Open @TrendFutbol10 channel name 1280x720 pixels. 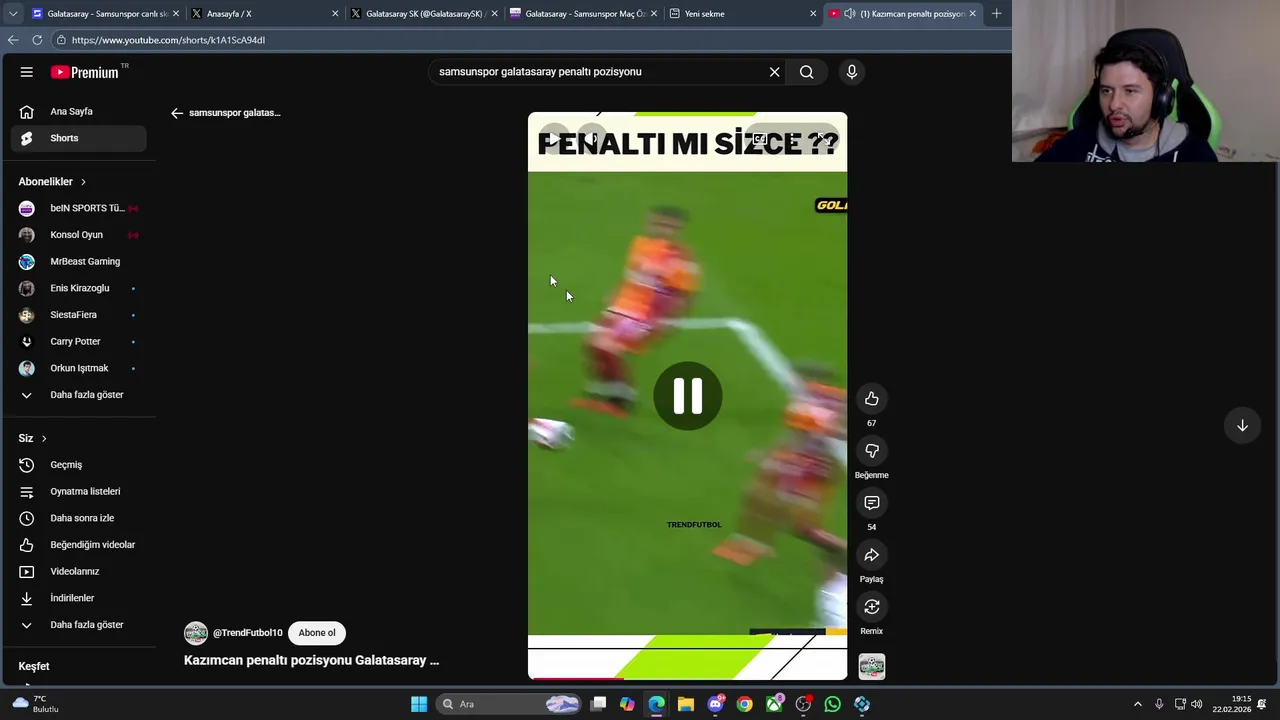pyautogui.click(x=247, y=633)
